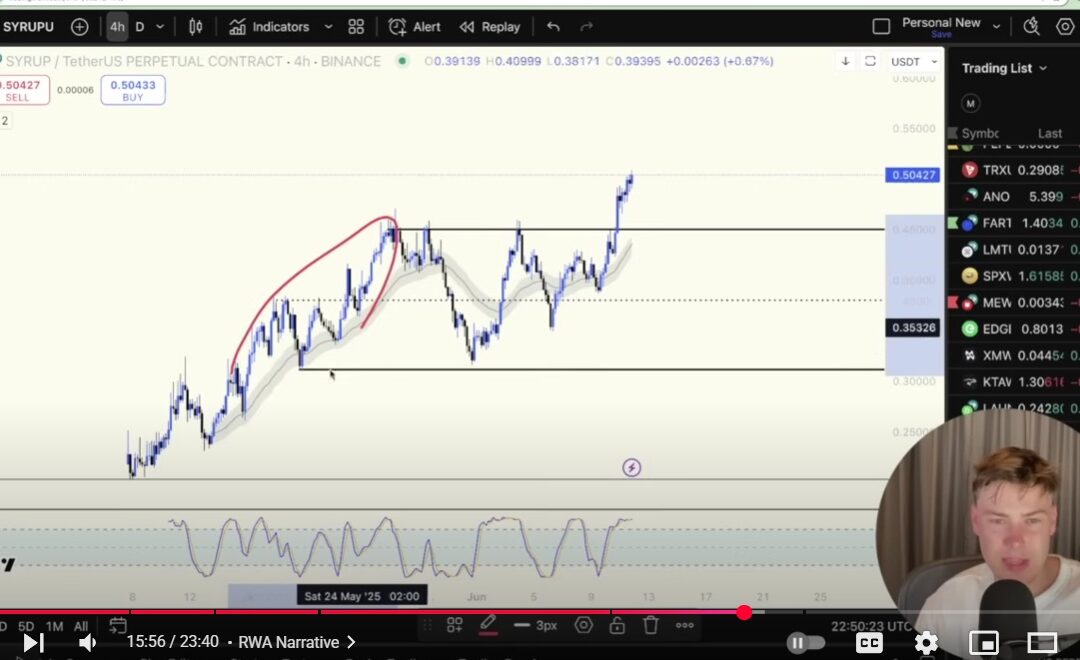Open drawing templates icon in floating toolbar
This screenshot has height=660, width=1080.
point(455,626)
